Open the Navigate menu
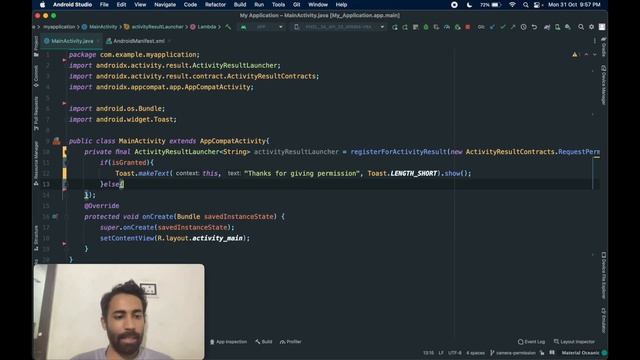This screenshot has width=640, height=360. click(x=165, y=5)
